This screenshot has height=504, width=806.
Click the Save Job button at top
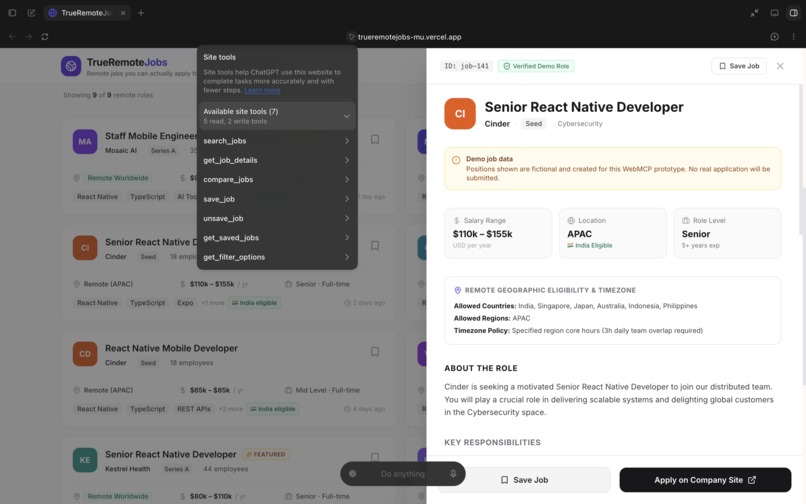(x=739, y=66)
